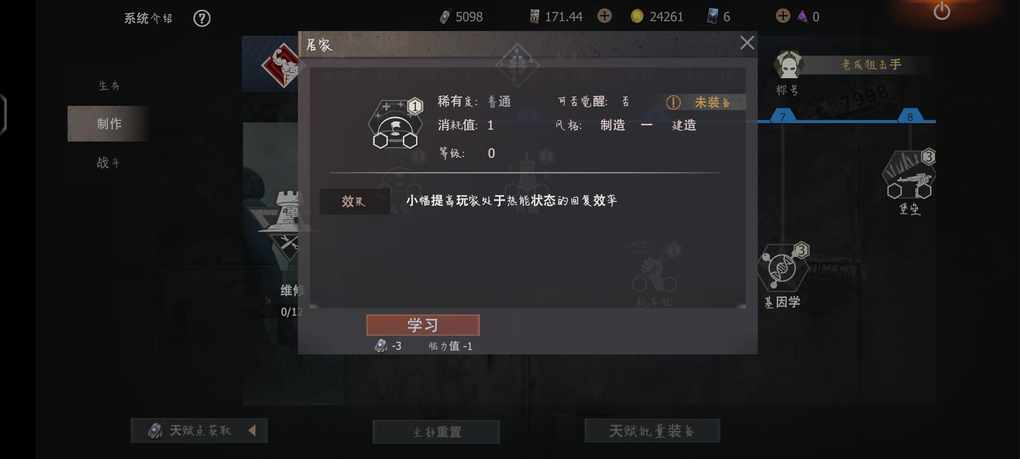Tap plus icon beside purple triangle currency

[x=783, y=16]
